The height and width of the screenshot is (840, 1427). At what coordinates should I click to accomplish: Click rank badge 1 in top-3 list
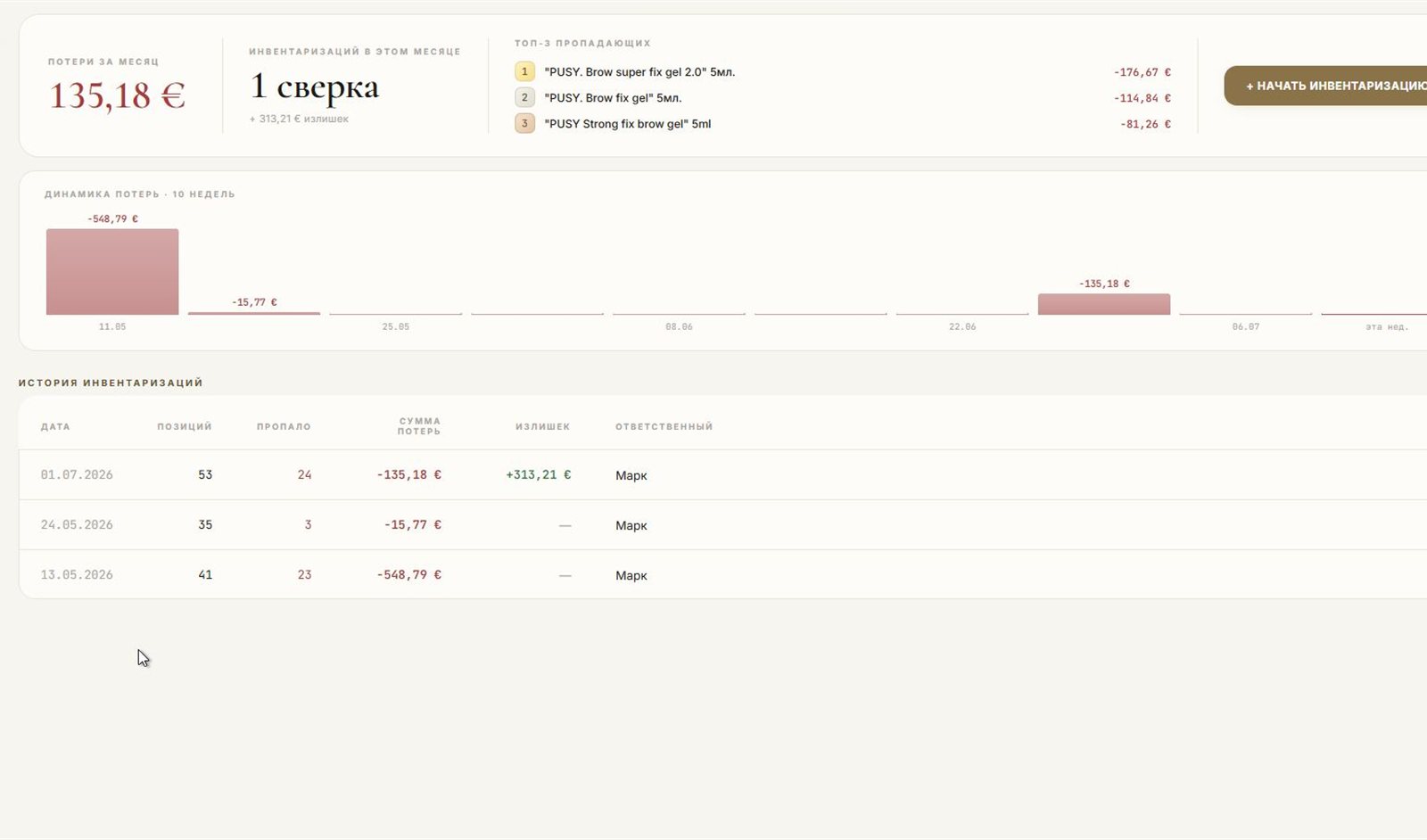(x=524, y=71)
